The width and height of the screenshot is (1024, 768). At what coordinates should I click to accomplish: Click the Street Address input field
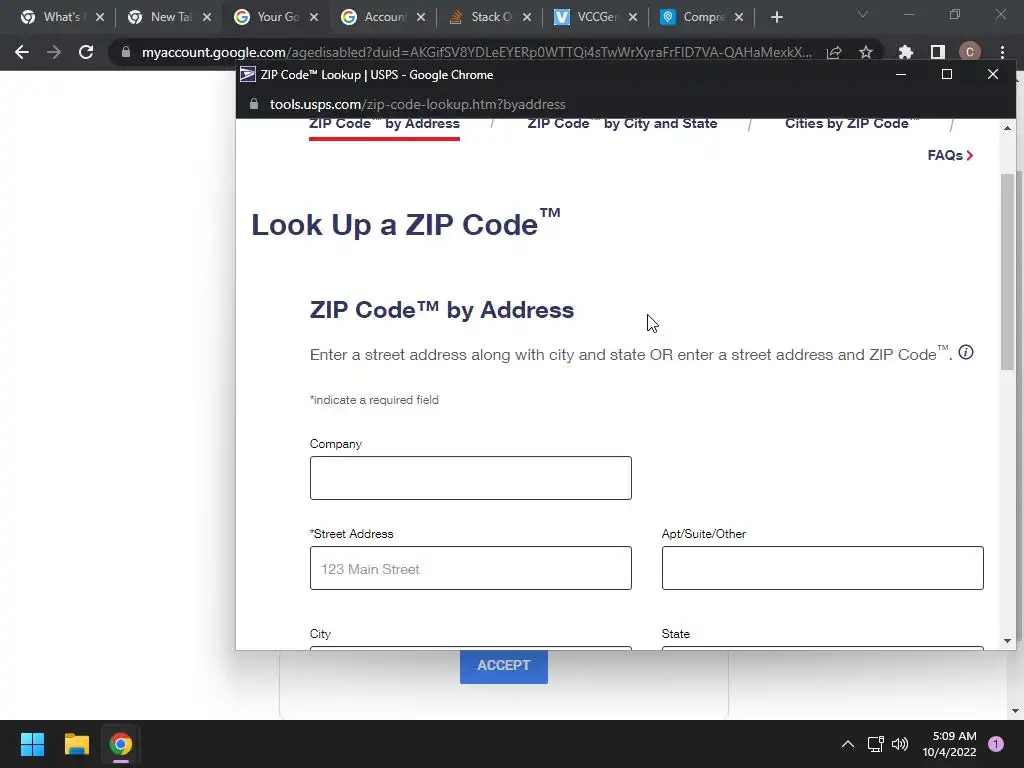[471, 568]
